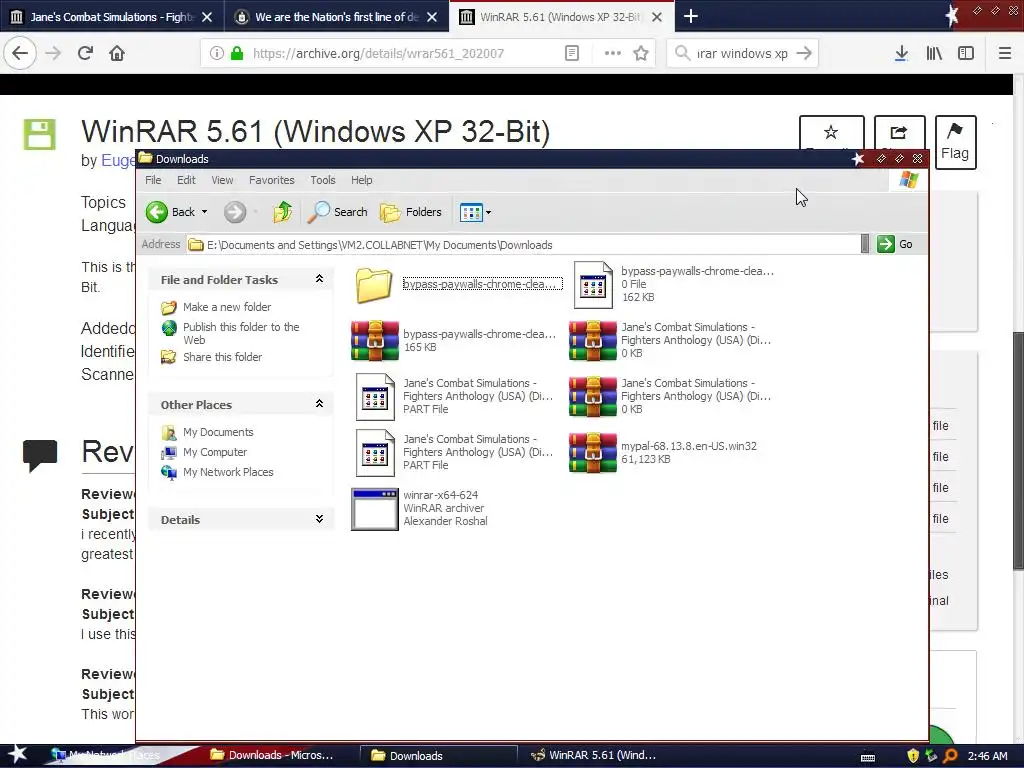Click Share this folder

click(222, 357)
